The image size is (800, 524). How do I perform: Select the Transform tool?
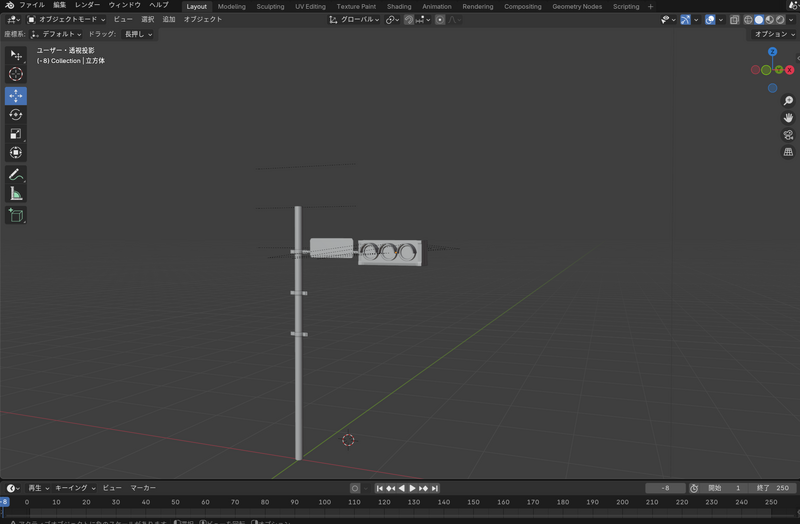tap(16, 153)
